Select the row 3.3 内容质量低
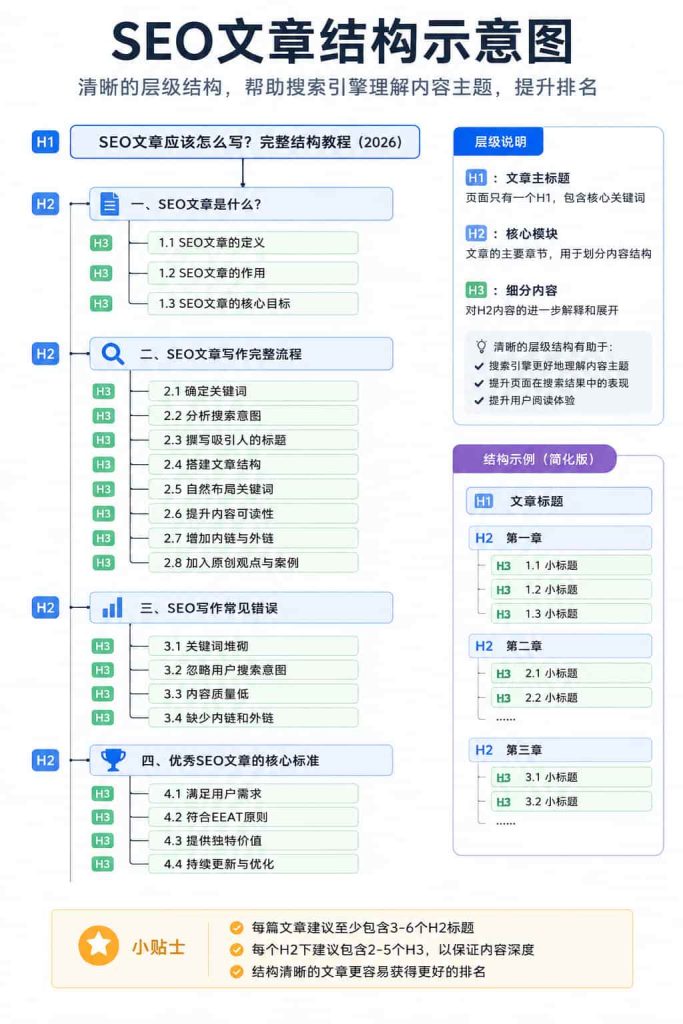Image resolution: width=683 pixels, height=1024 pixels. (253, 694)
